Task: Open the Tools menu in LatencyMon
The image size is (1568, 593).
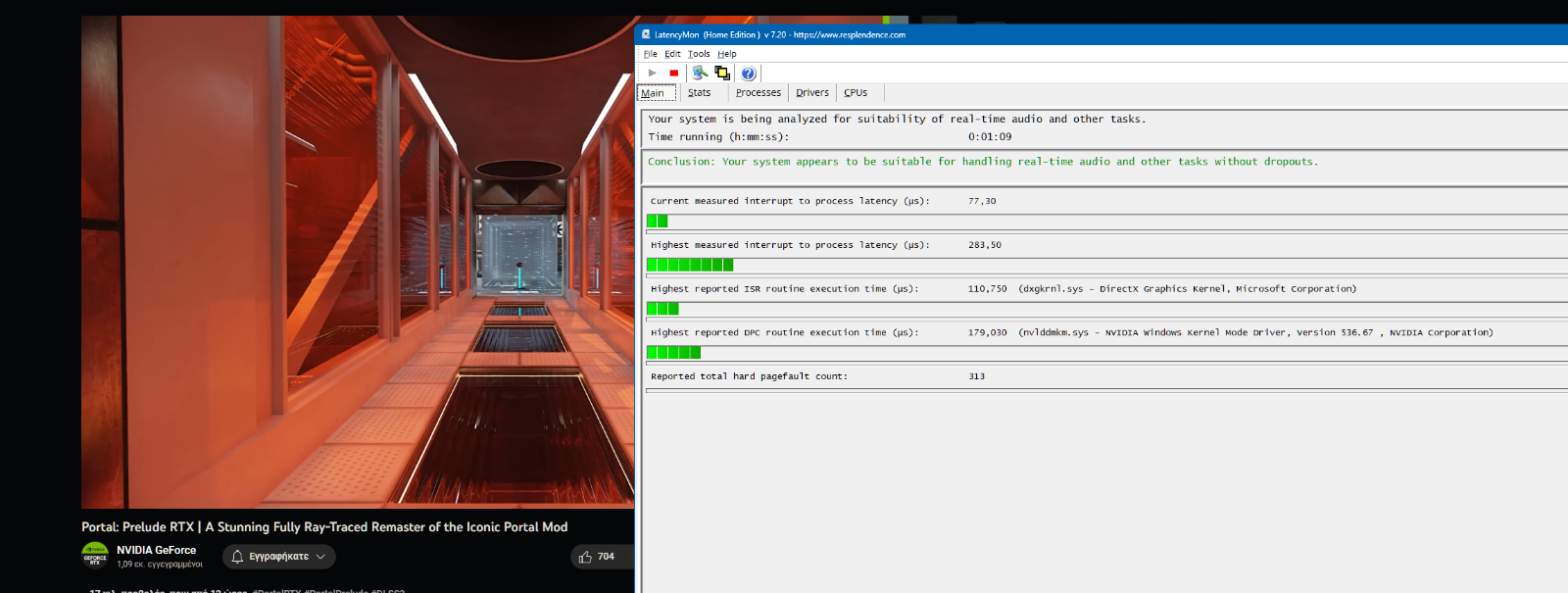Action: 699,54
